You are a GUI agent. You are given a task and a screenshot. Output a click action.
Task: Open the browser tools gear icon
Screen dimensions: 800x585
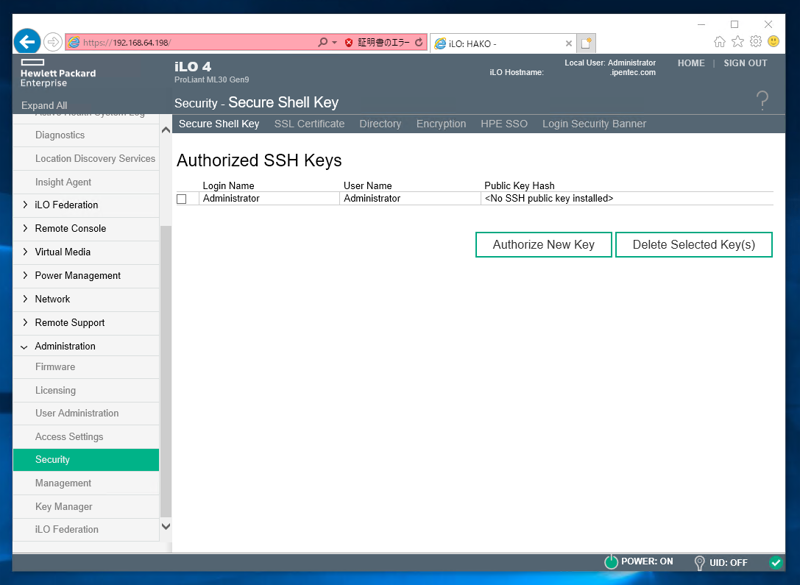[756, 41]
